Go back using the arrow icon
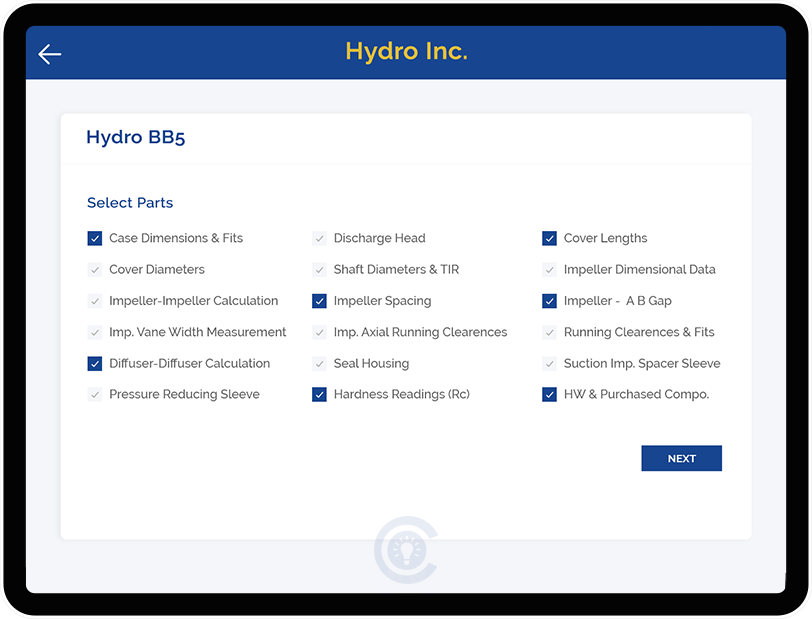This screenshot has width=812, height=619. (x=50, y=54)
